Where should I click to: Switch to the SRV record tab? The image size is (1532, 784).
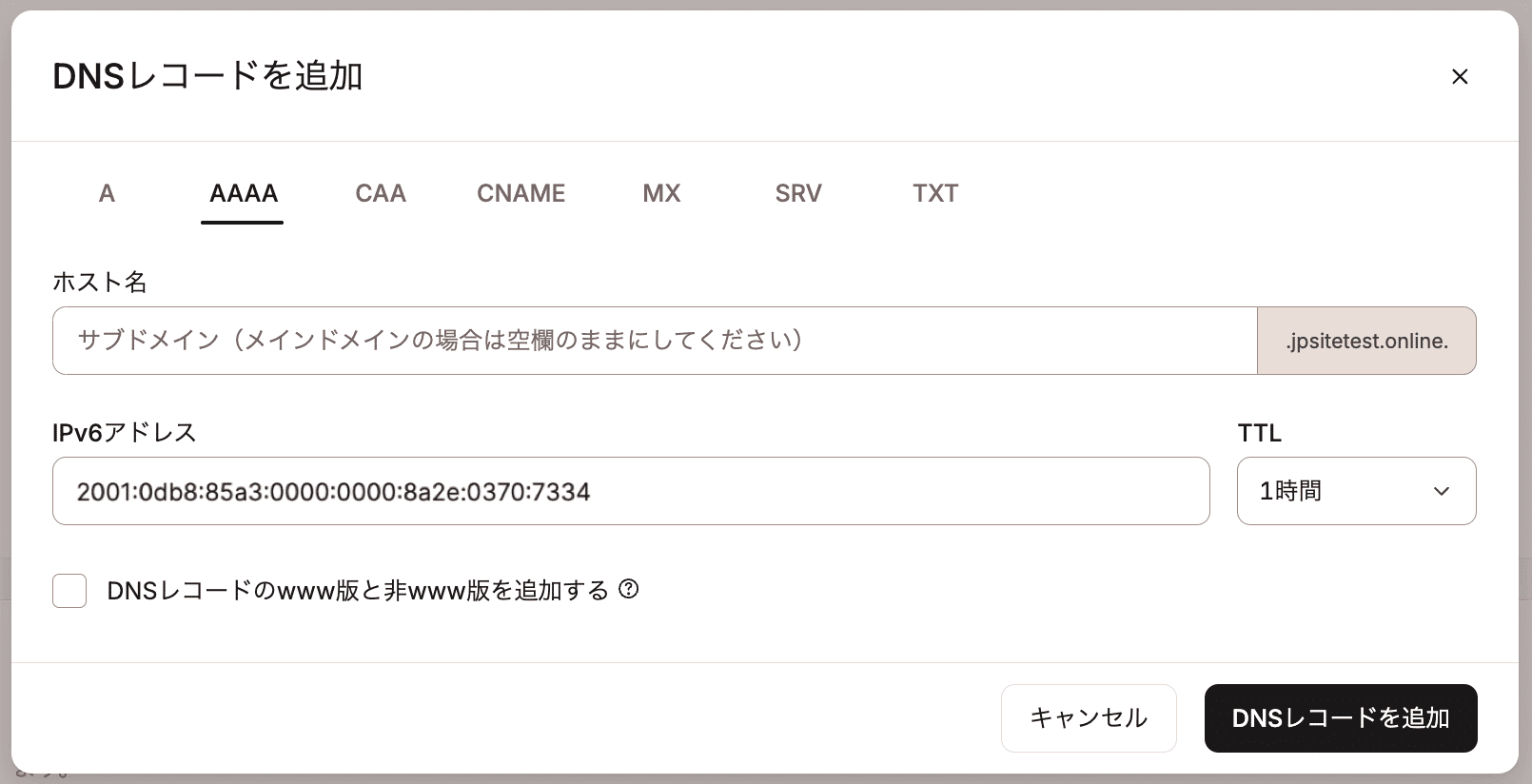tap(797, 193)
